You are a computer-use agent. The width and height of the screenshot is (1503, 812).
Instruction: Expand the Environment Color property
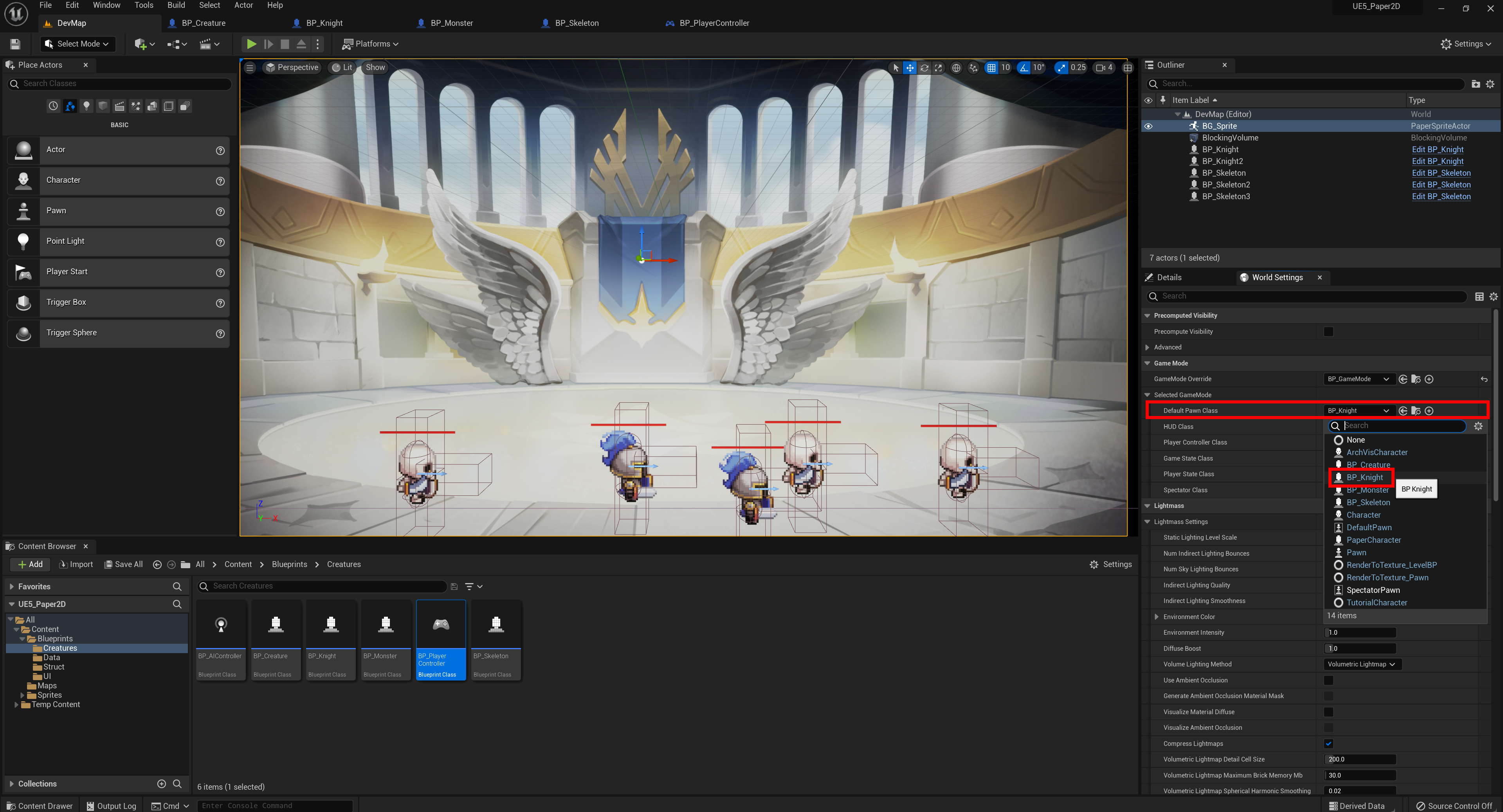(1157, 617)
